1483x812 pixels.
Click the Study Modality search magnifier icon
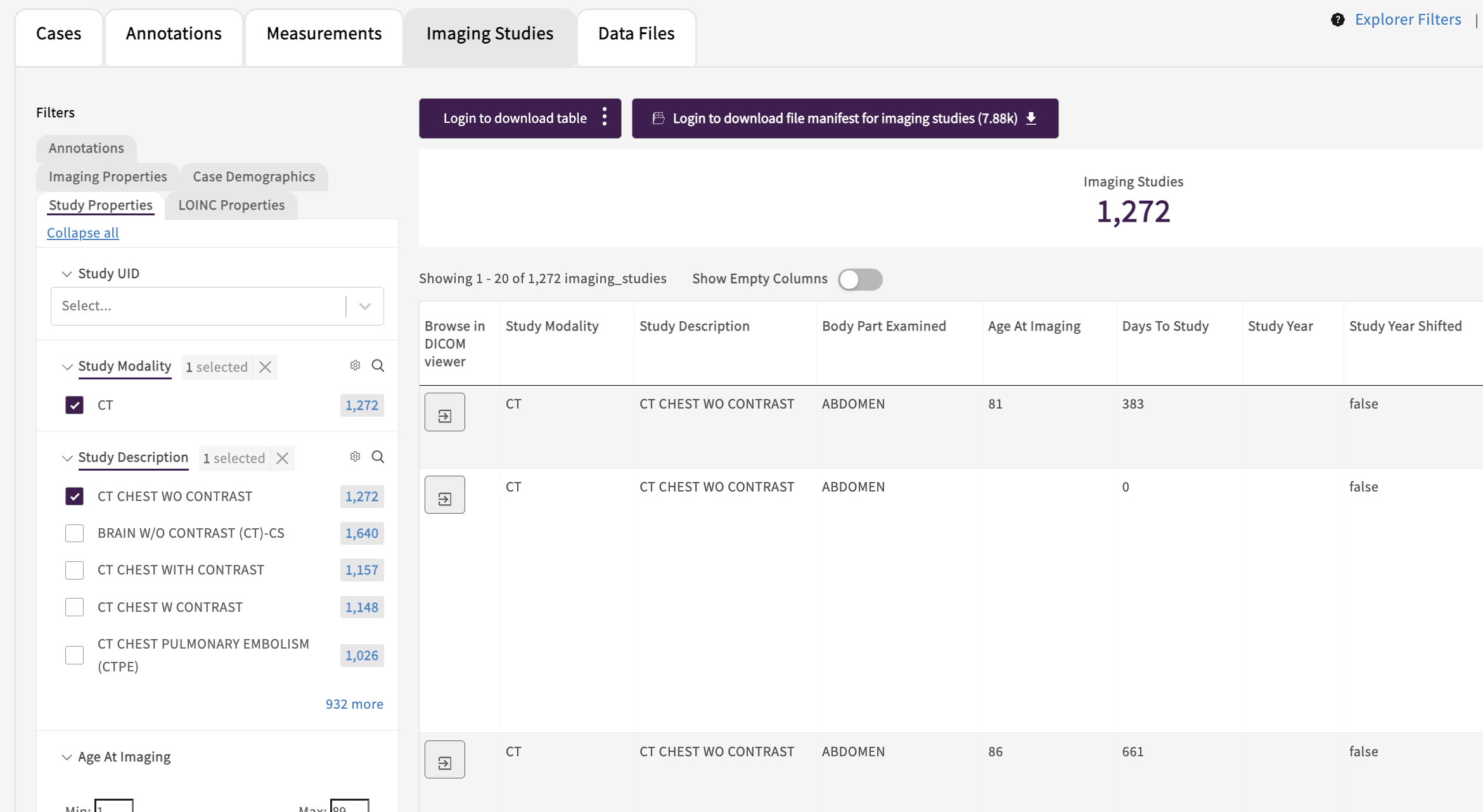click(x=378, y=365)
